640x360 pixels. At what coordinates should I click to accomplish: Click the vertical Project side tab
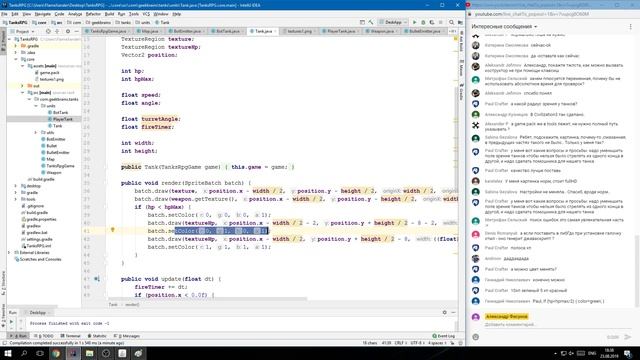coord(3,41)
